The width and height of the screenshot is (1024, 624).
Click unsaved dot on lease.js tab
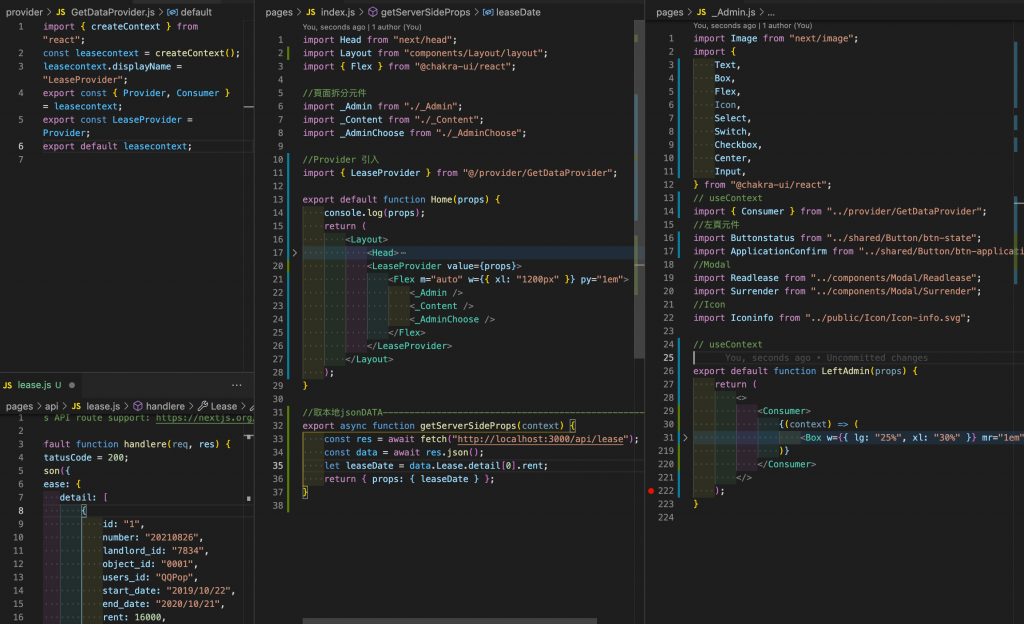point(72,385)
